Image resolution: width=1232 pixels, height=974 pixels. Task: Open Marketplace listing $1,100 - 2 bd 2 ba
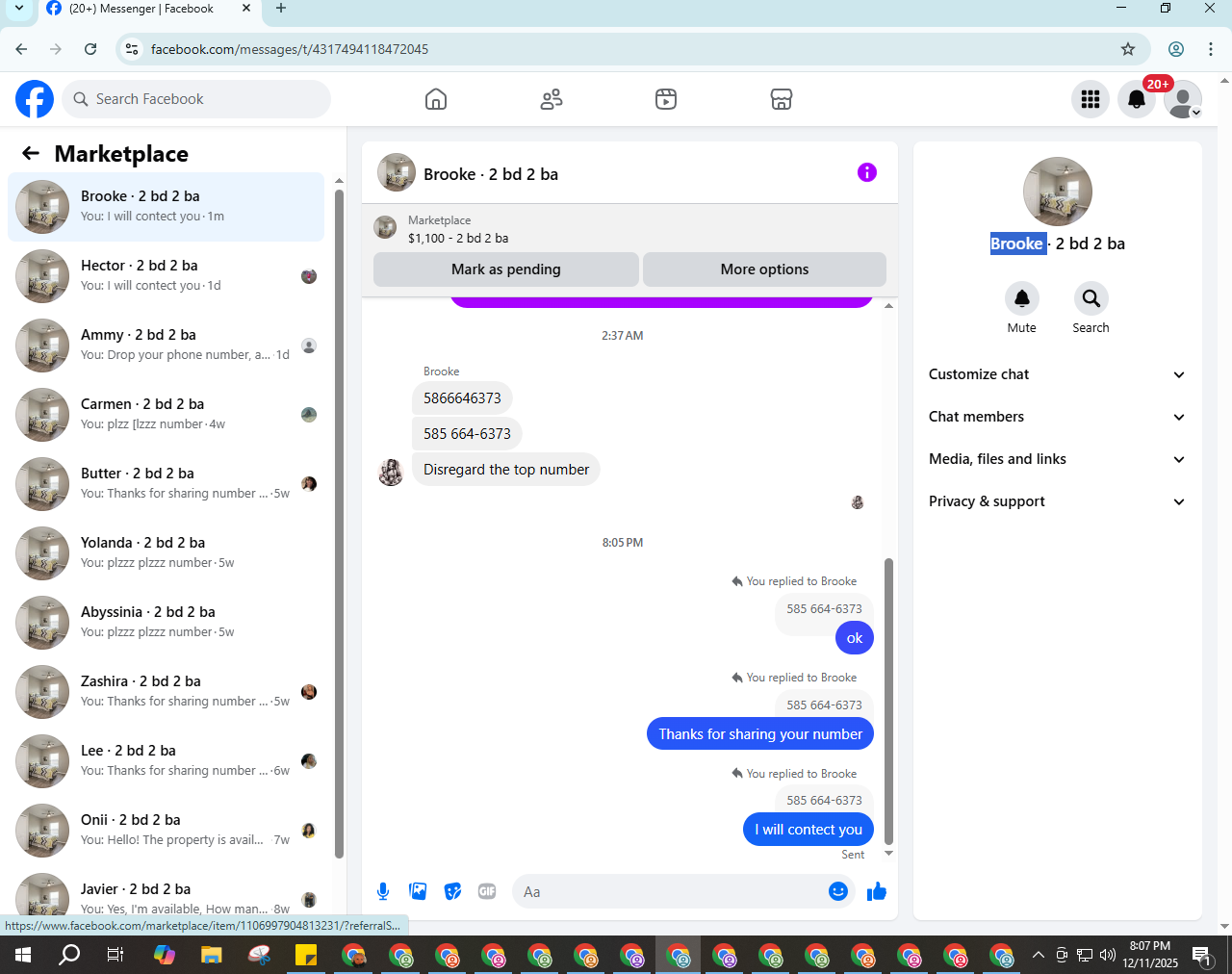coord(458,238)
